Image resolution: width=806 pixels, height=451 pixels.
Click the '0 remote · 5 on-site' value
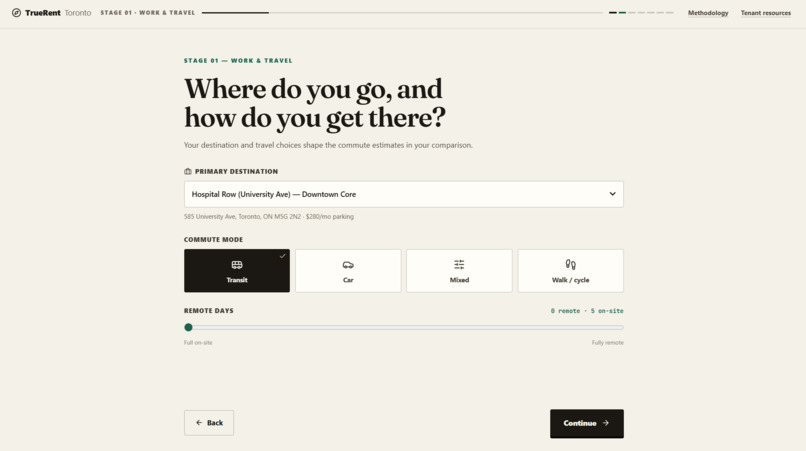587,311
